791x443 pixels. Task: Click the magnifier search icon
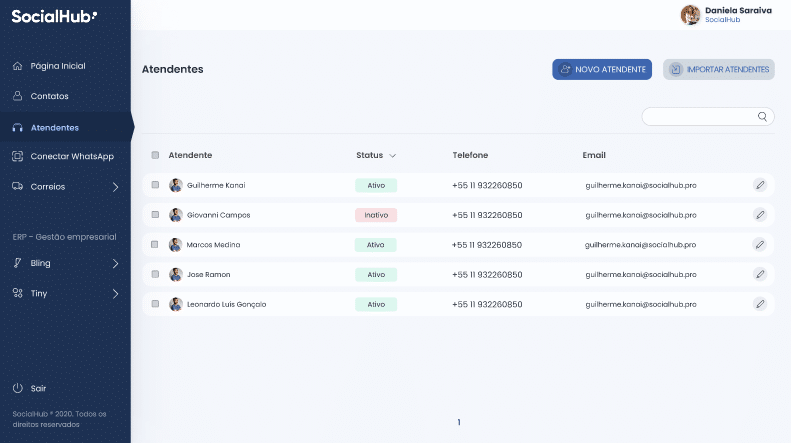point(763,117)
